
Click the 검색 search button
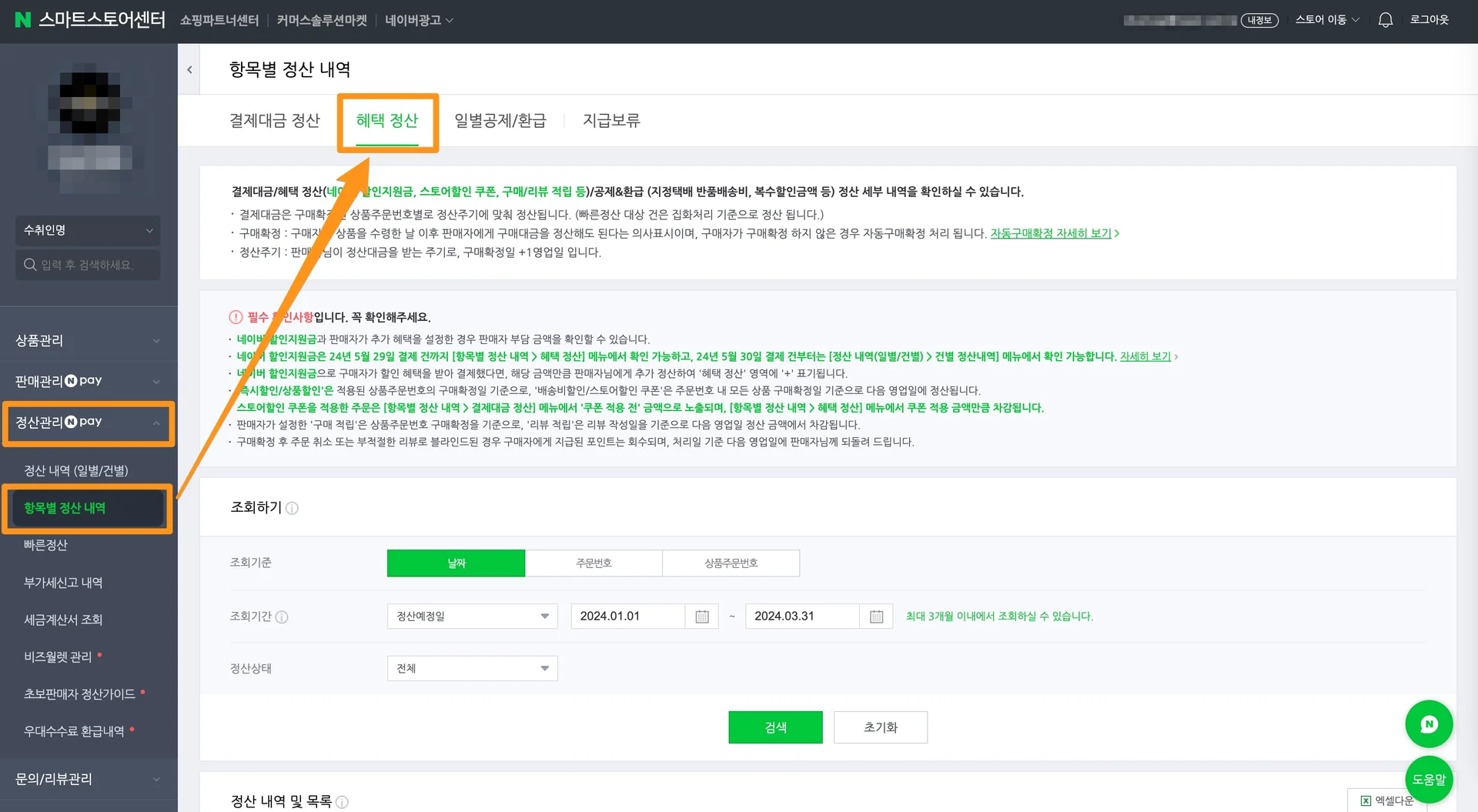(775, 727)
